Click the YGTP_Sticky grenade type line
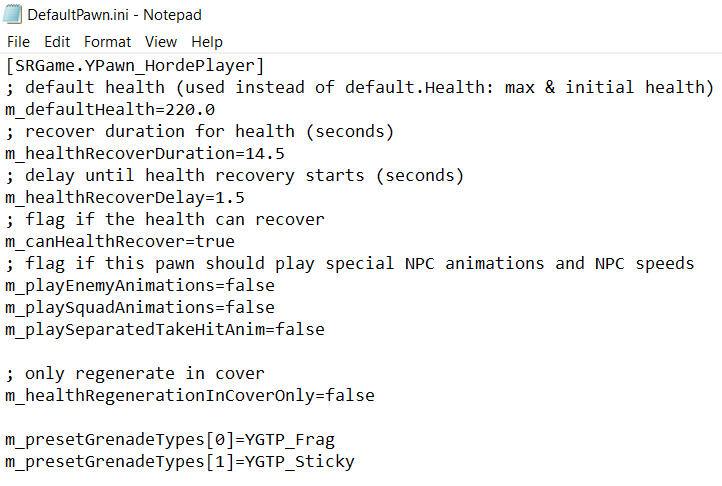 tap(180, 462)
